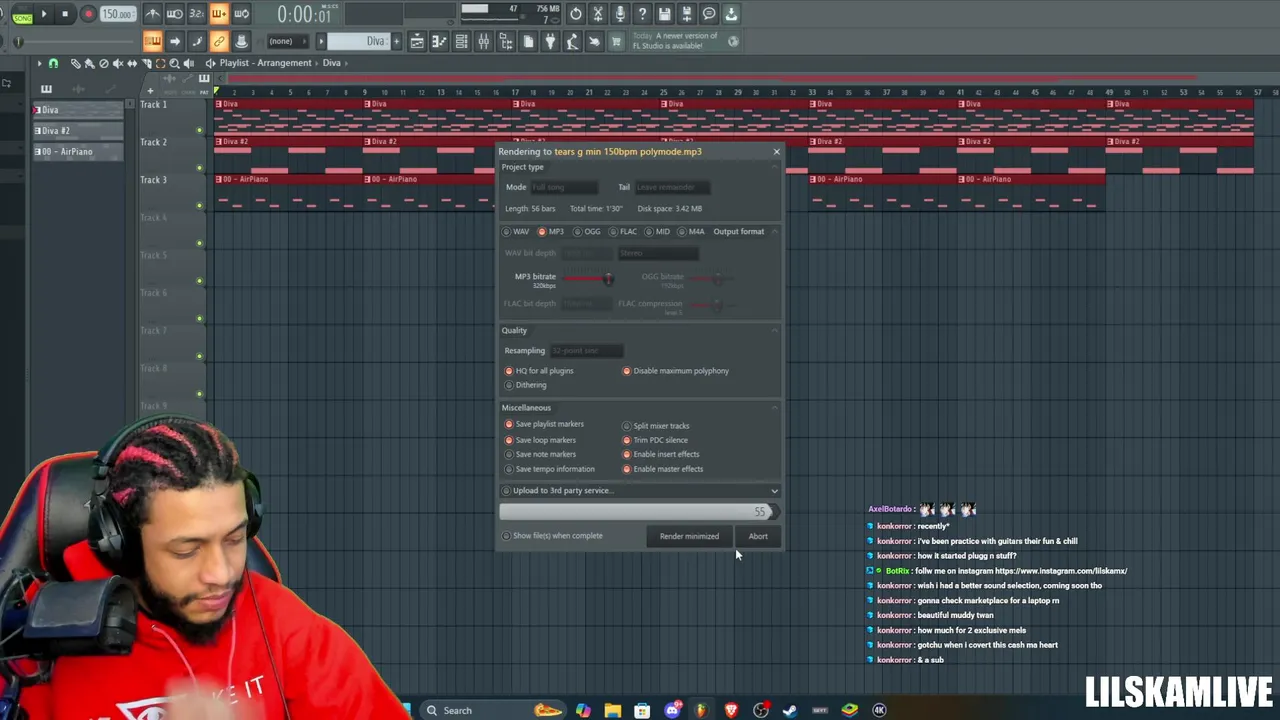Click the Track 2 header label
1280x720 pixels.
(x=153, y=142)
